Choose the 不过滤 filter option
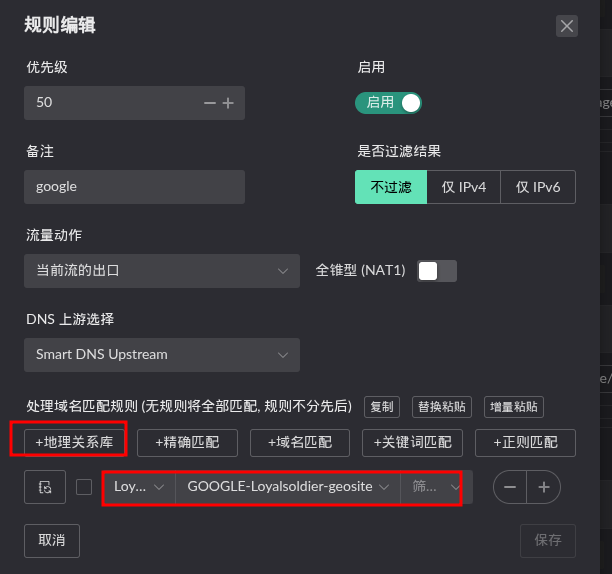The width and height of the screenshot is (612, 574). (391, 187)
